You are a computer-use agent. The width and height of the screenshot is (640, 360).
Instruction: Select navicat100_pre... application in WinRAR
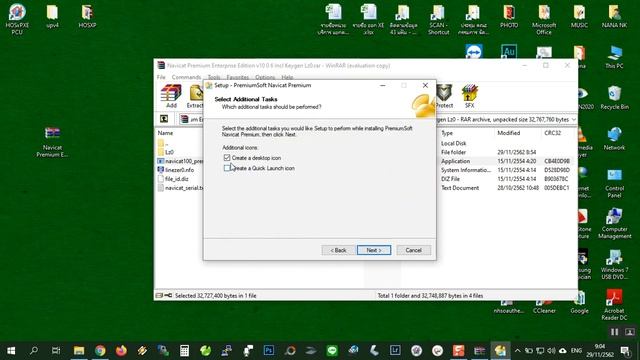coord(180,161)
